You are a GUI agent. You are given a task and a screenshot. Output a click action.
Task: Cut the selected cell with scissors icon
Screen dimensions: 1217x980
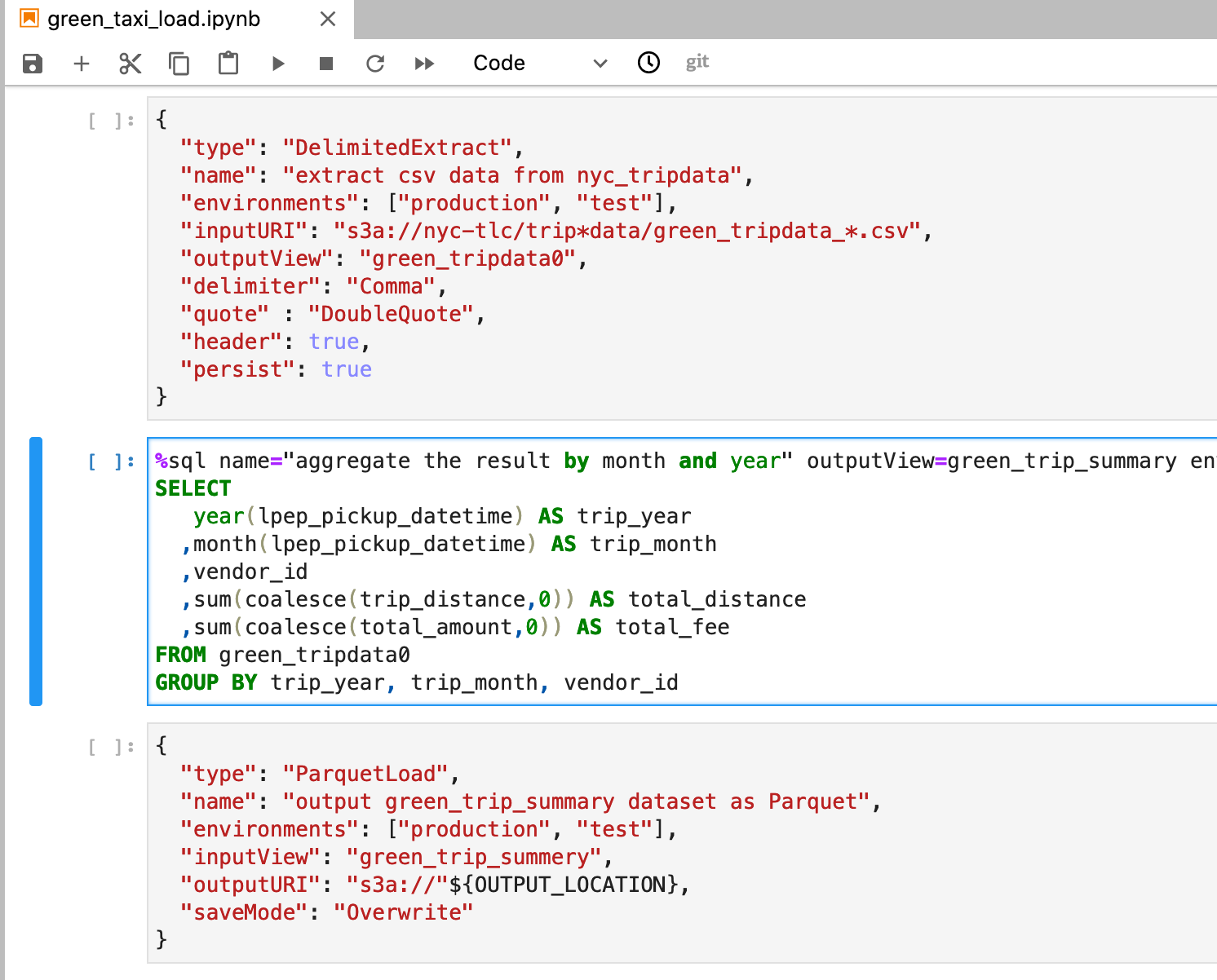pos(131,64)
